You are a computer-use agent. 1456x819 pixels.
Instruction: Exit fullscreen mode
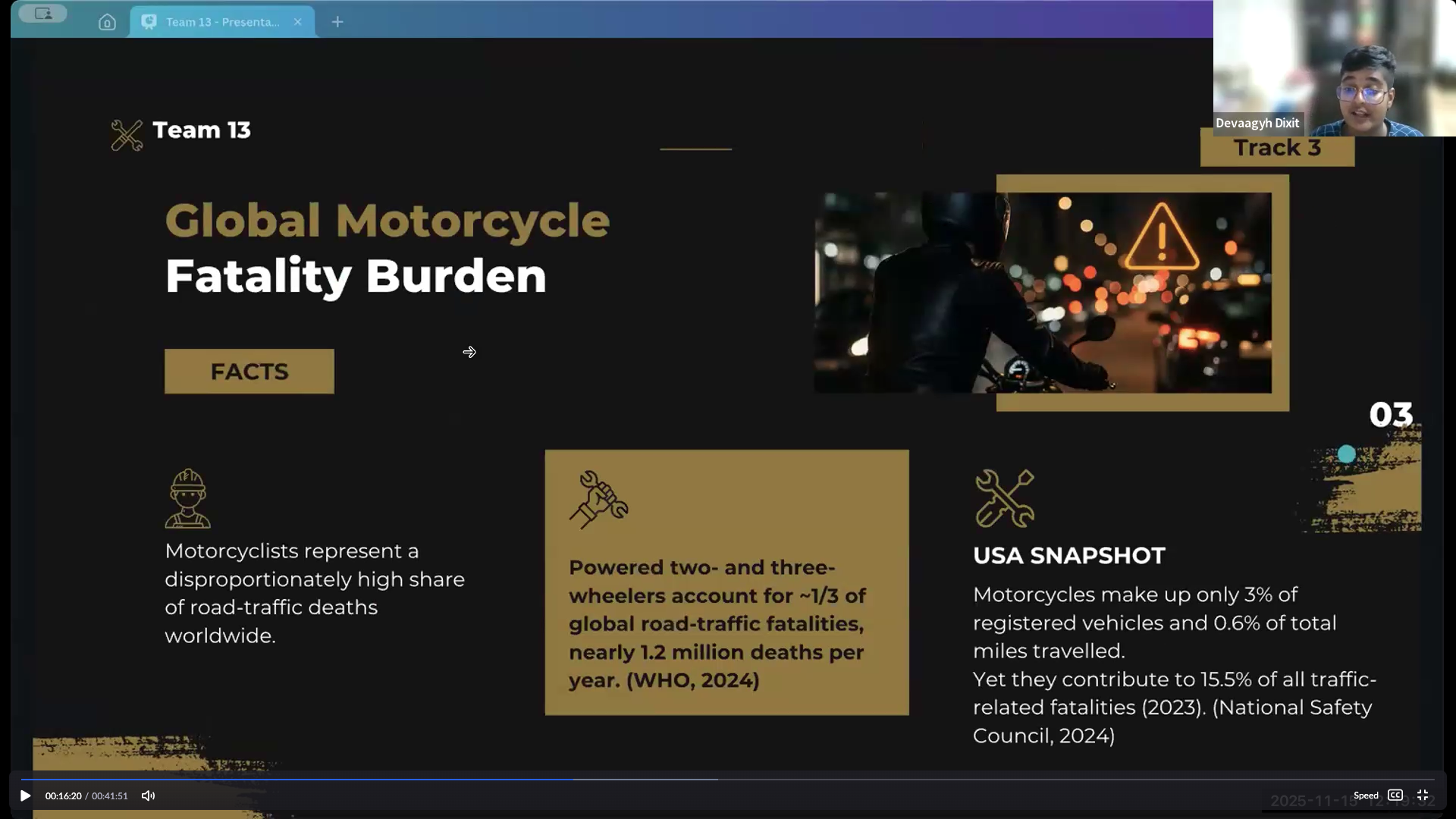pyautogui.click(x=1423, y=795)
